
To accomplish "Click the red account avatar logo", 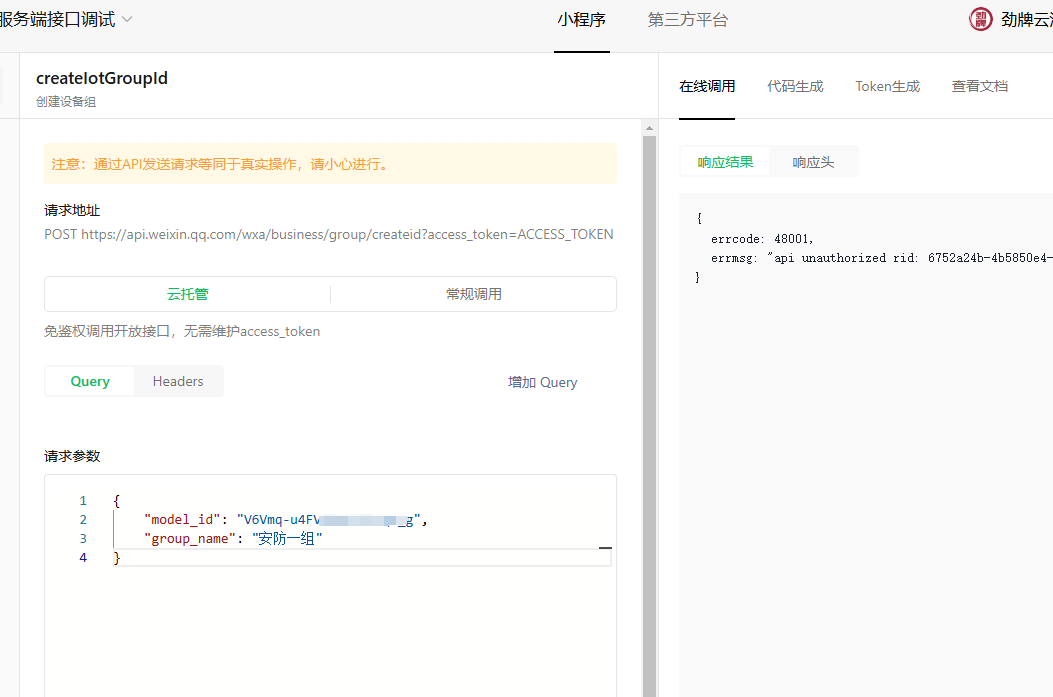I will pyautogui.click(x=980, y=19).
